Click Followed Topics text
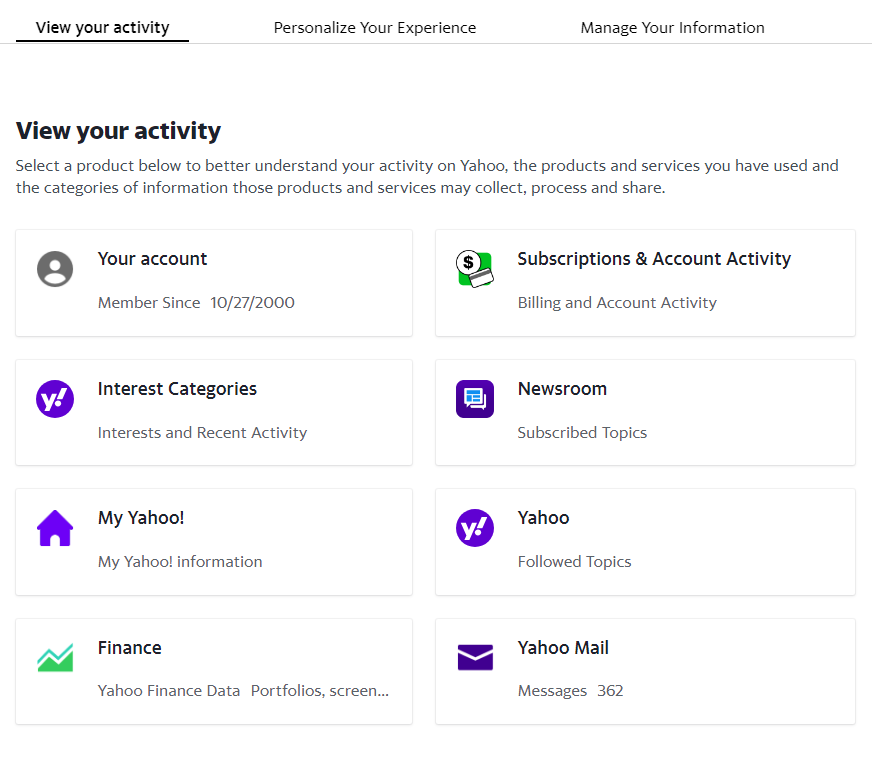Viewport: 872px width, 758px height. (574, 562)
